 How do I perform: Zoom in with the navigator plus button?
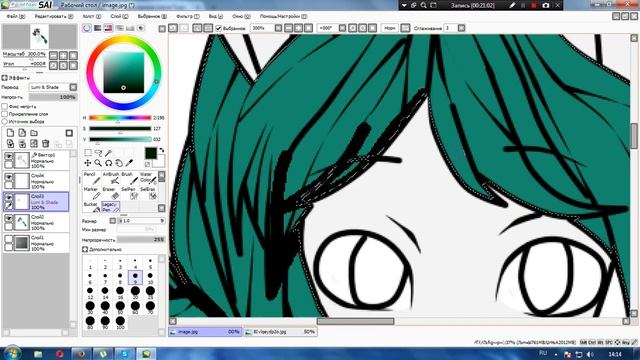[x=63, y=55]
